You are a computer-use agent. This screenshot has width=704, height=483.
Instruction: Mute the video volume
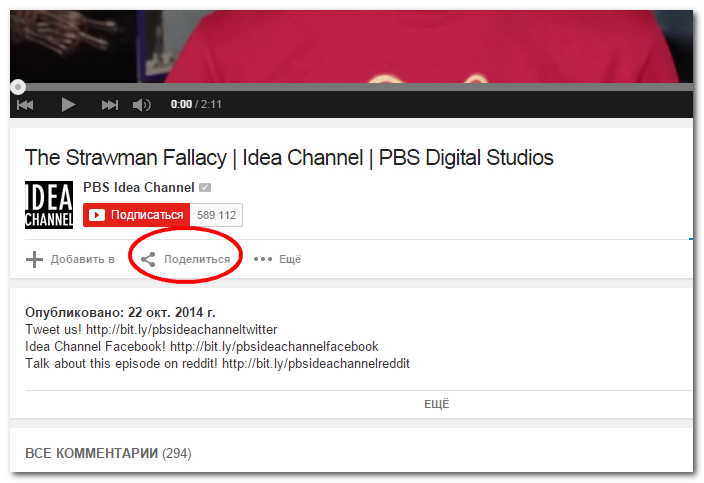coord(141,105)
